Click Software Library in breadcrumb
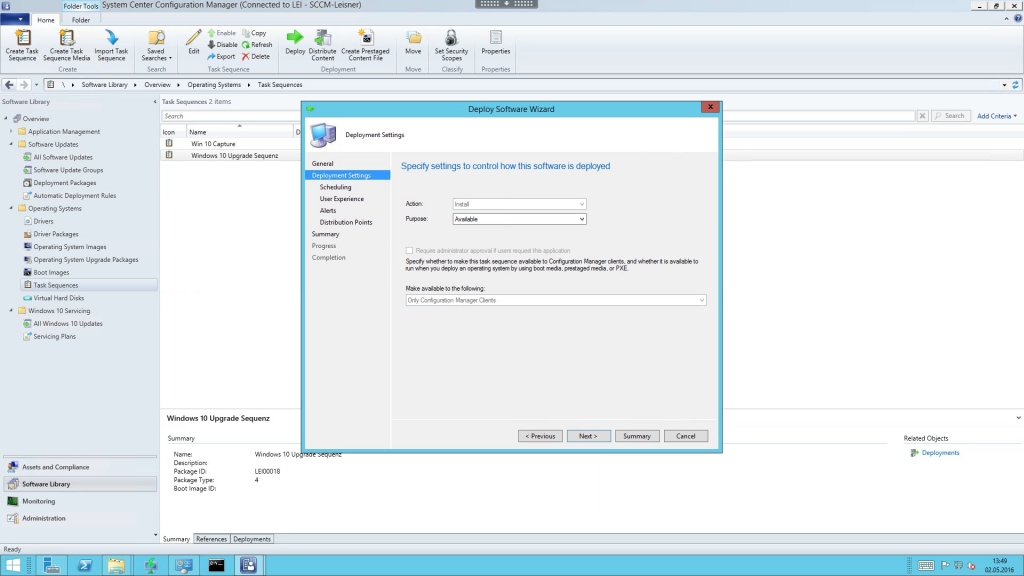1024x576 pixels. pyautogui.click(x=104, y=84)
